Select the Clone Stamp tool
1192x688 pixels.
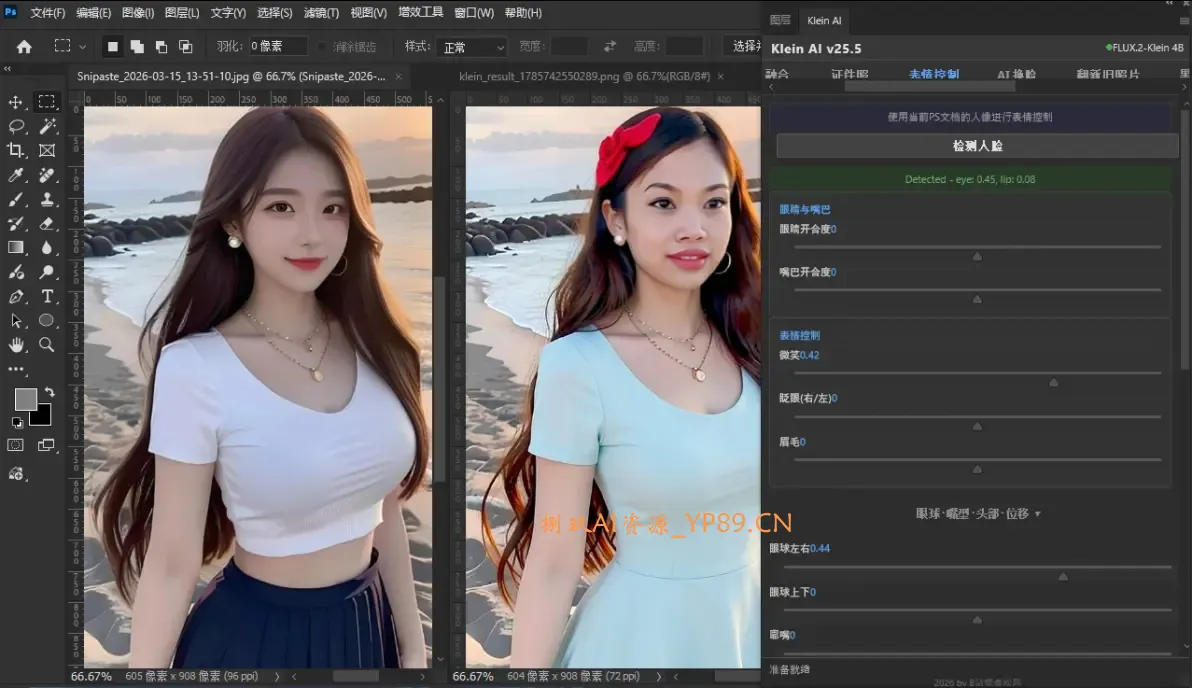tap(46, 199)
